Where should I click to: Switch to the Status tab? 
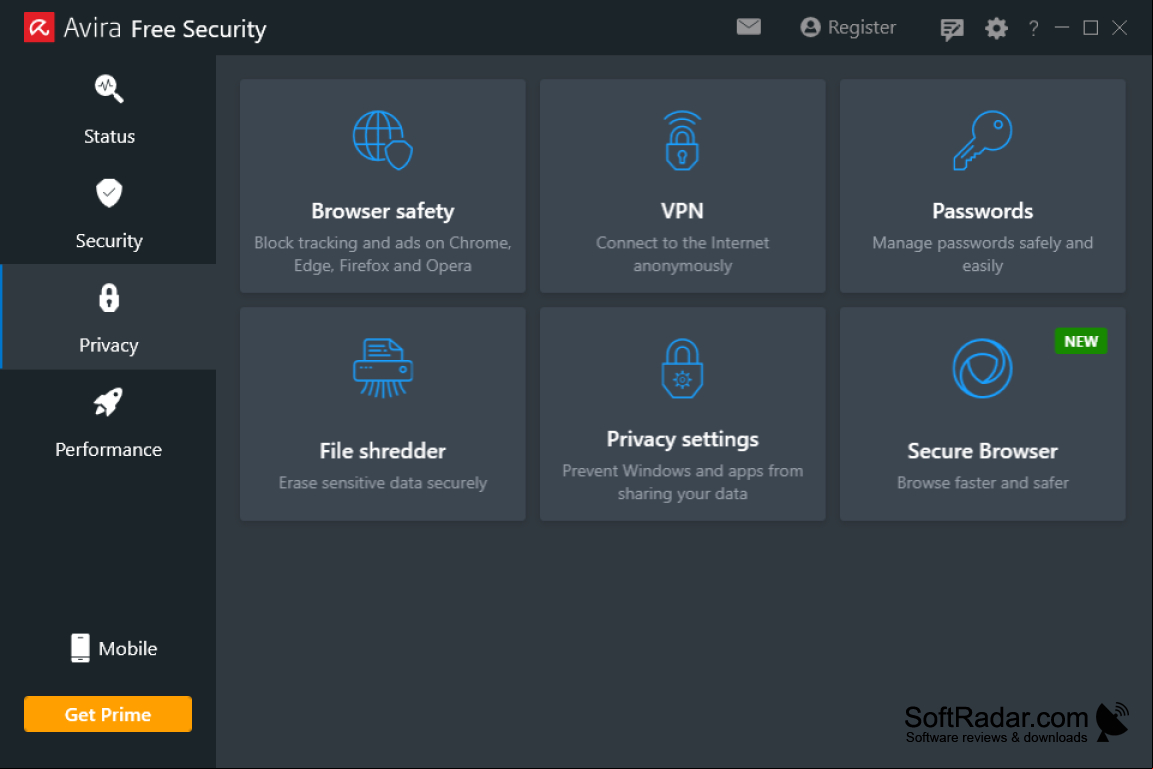coord(109,109)
